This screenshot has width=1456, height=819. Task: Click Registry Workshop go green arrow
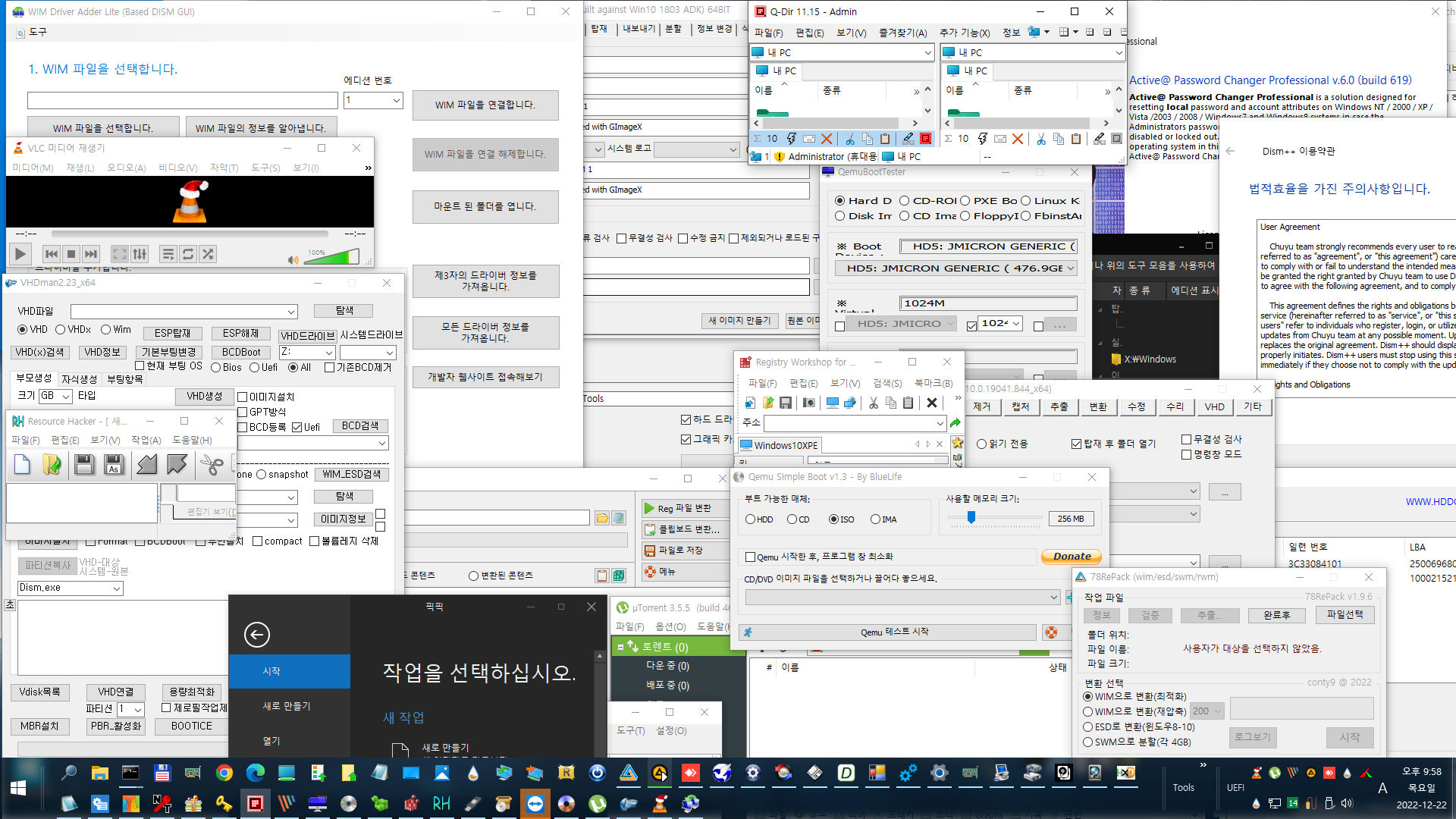(955, 423)
